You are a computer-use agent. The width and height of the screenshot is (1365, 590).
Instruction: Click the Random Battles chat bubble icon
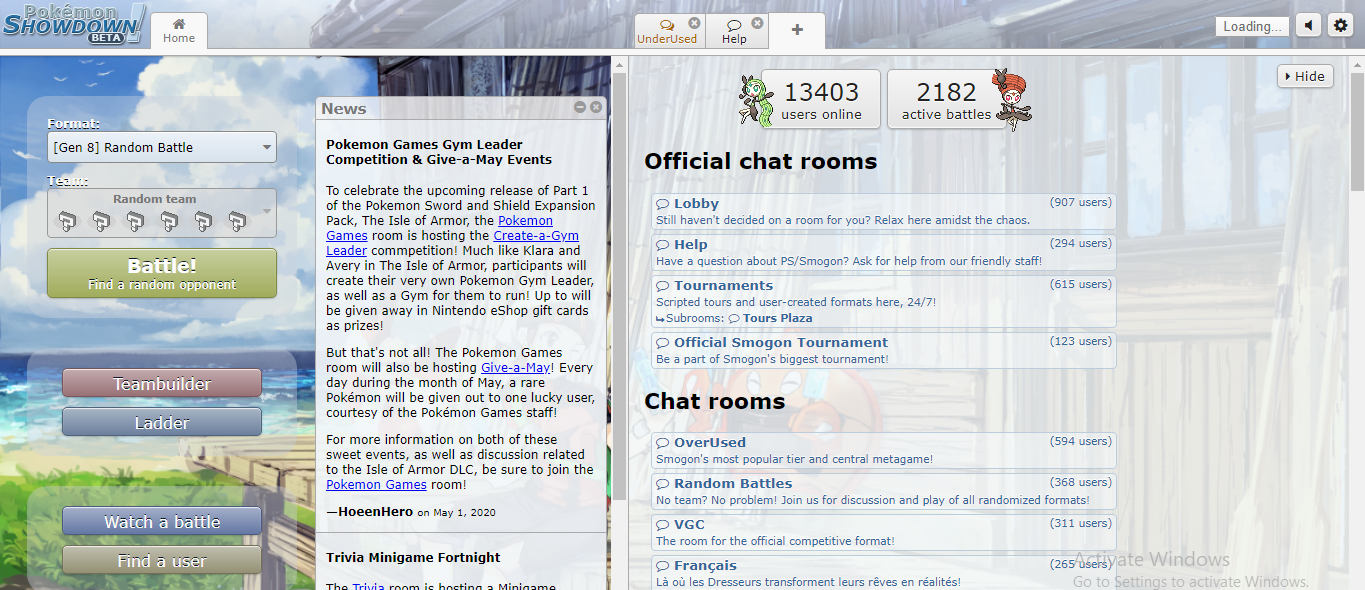[x=663, y=484]
